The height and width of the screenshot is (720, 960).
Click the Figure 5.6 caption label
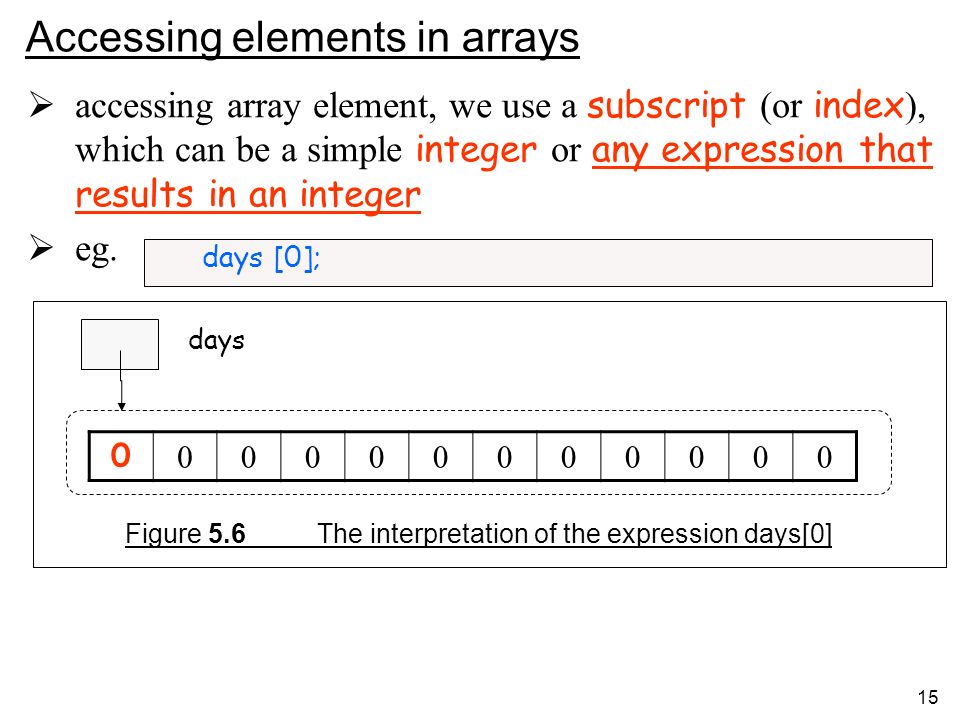[x=186, y=534]
